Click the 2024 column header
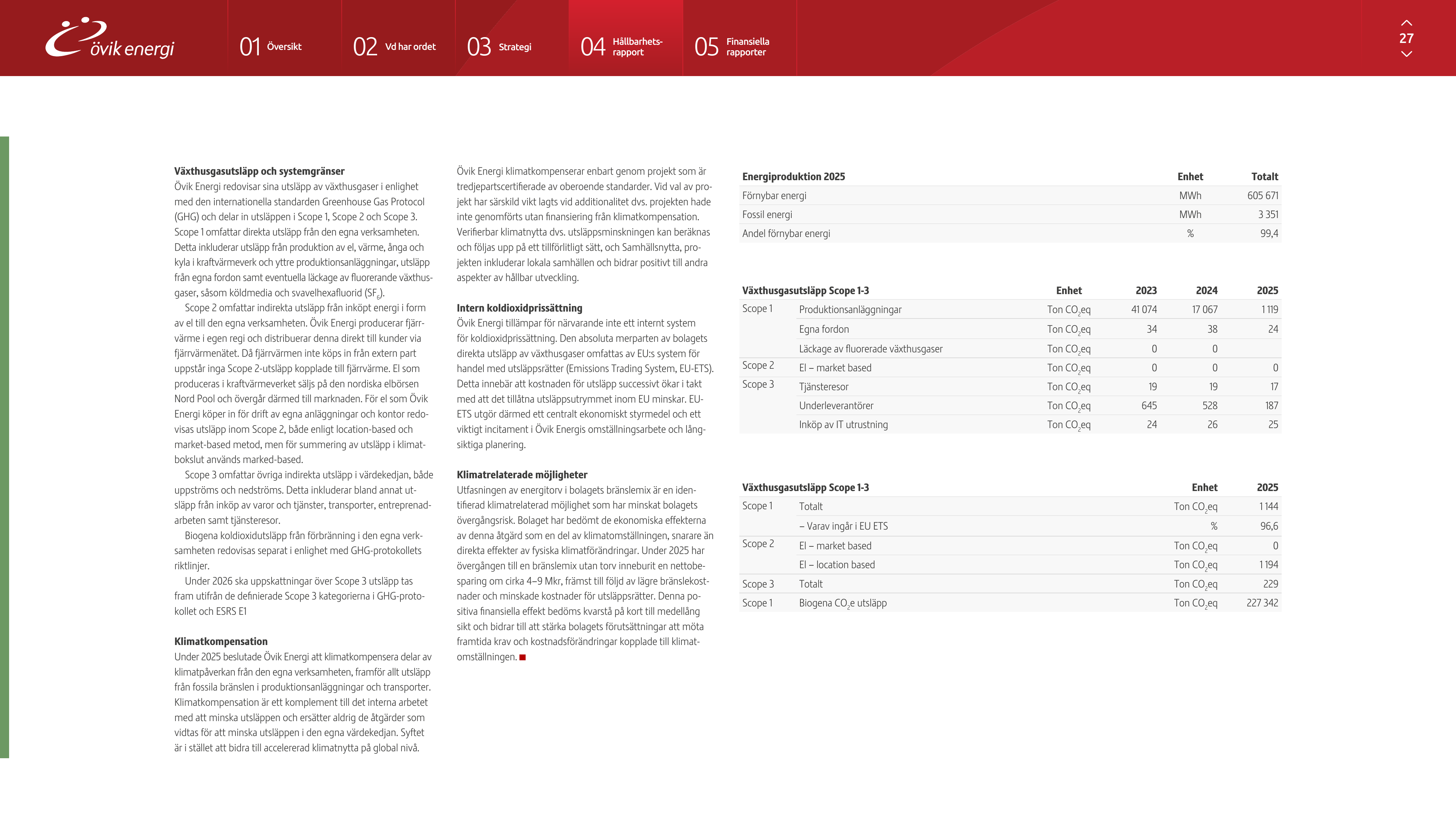The width and height of the screenshot is (1456, 819). [x=1206, y=290]
